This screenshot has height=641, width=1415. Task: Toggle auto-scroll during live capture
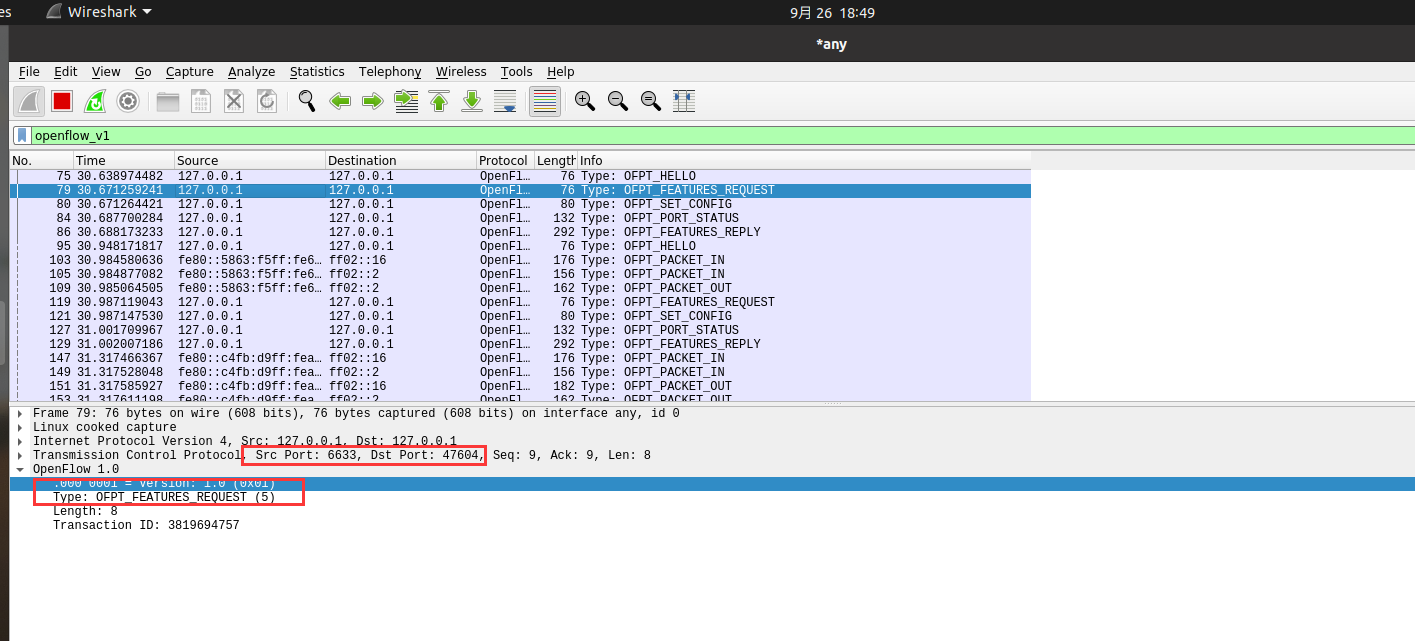pyautogui.click(x=505, y=101)
